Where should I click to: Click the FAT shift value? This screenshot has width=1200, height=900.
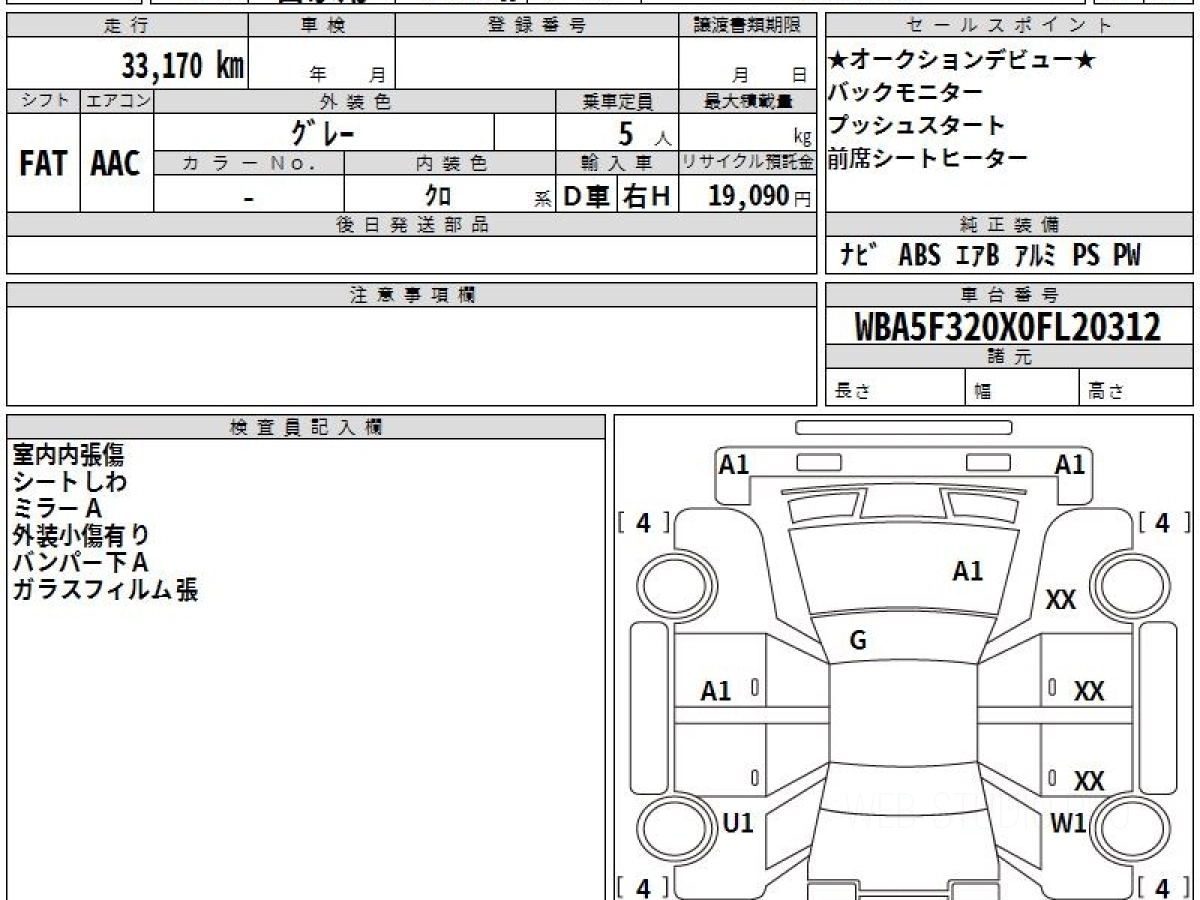(43, 163)
